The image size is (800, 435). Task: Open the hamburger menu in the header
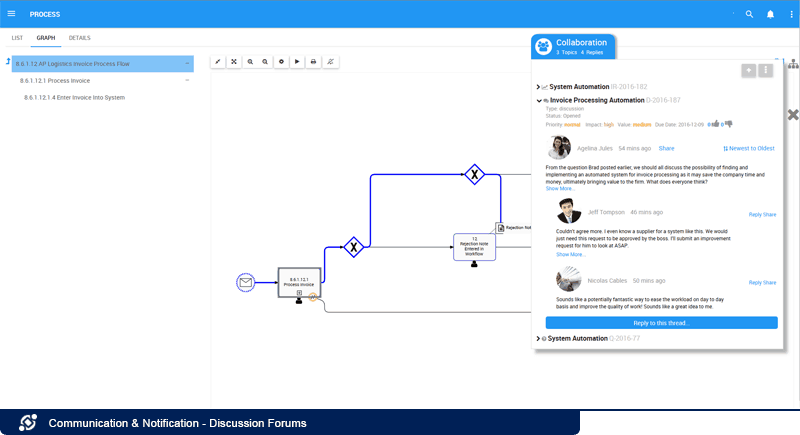point(12,14)
